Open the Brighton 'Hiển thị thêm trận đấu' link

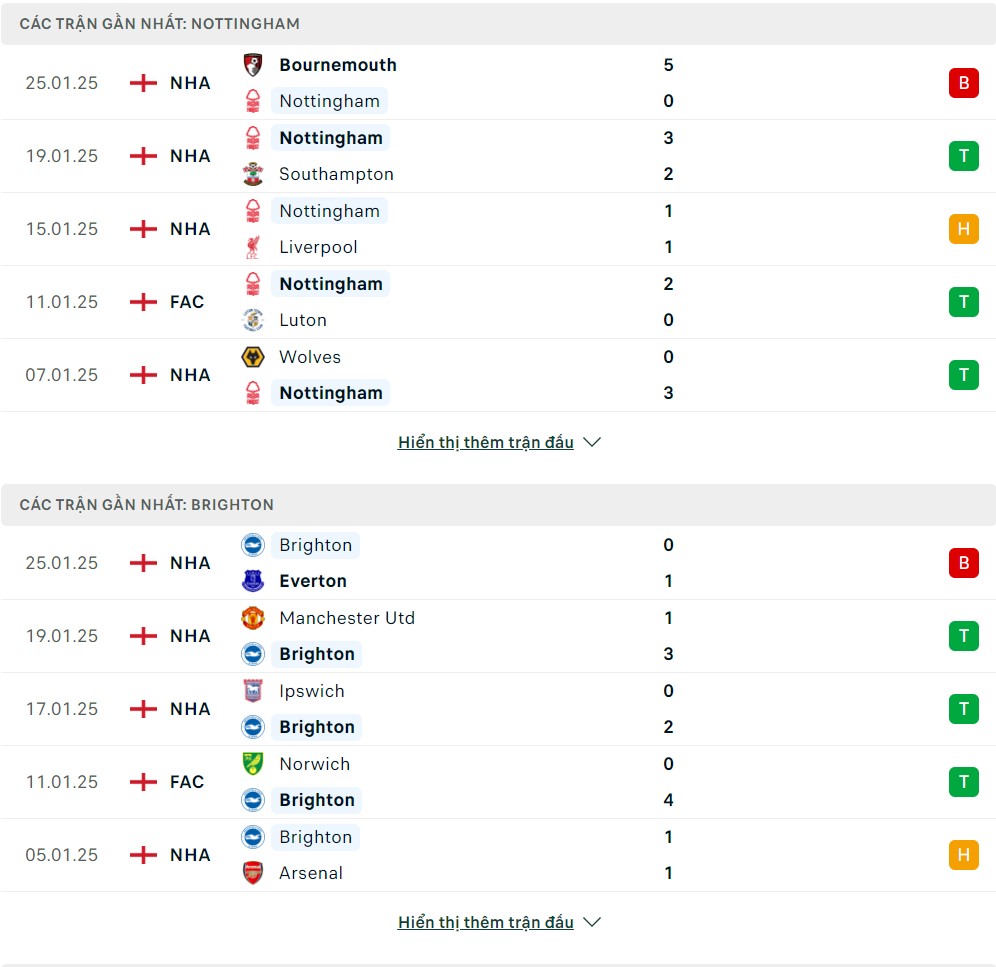click(x=486, y=922)
